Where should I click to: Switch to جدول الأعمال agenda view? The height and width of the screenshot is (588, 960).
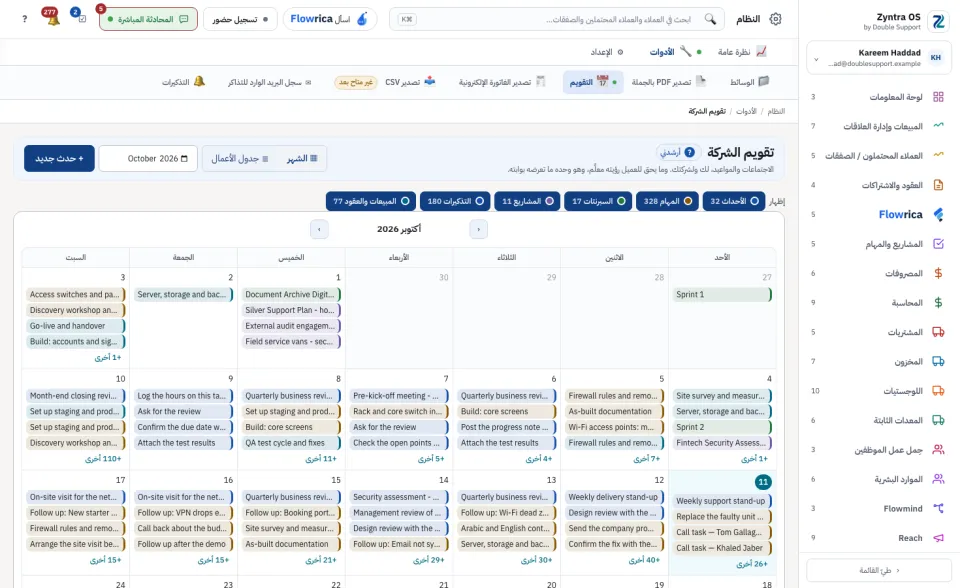[240, 159]
